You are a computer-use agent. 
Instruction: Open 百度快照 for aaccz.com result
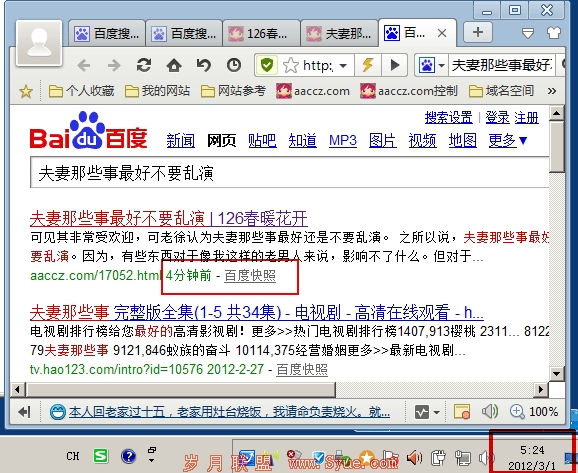250,275
